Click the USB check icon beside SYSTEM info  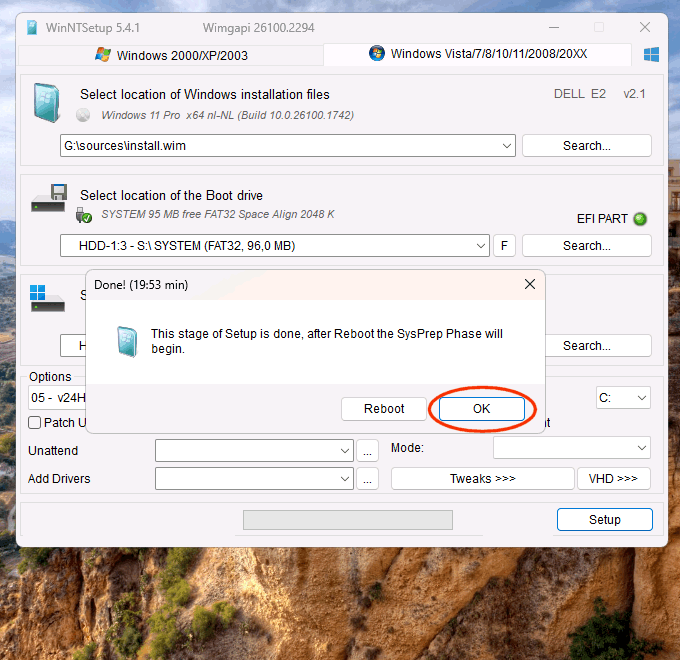coord(84,215)
